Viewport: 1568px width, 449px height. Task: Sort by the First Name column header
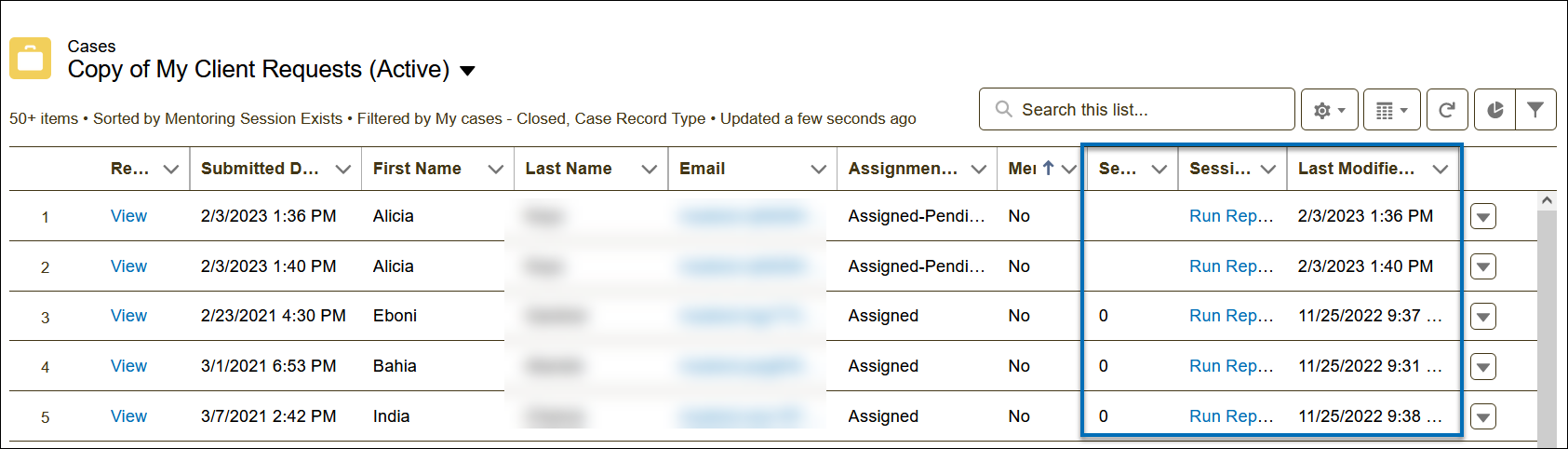417,169
